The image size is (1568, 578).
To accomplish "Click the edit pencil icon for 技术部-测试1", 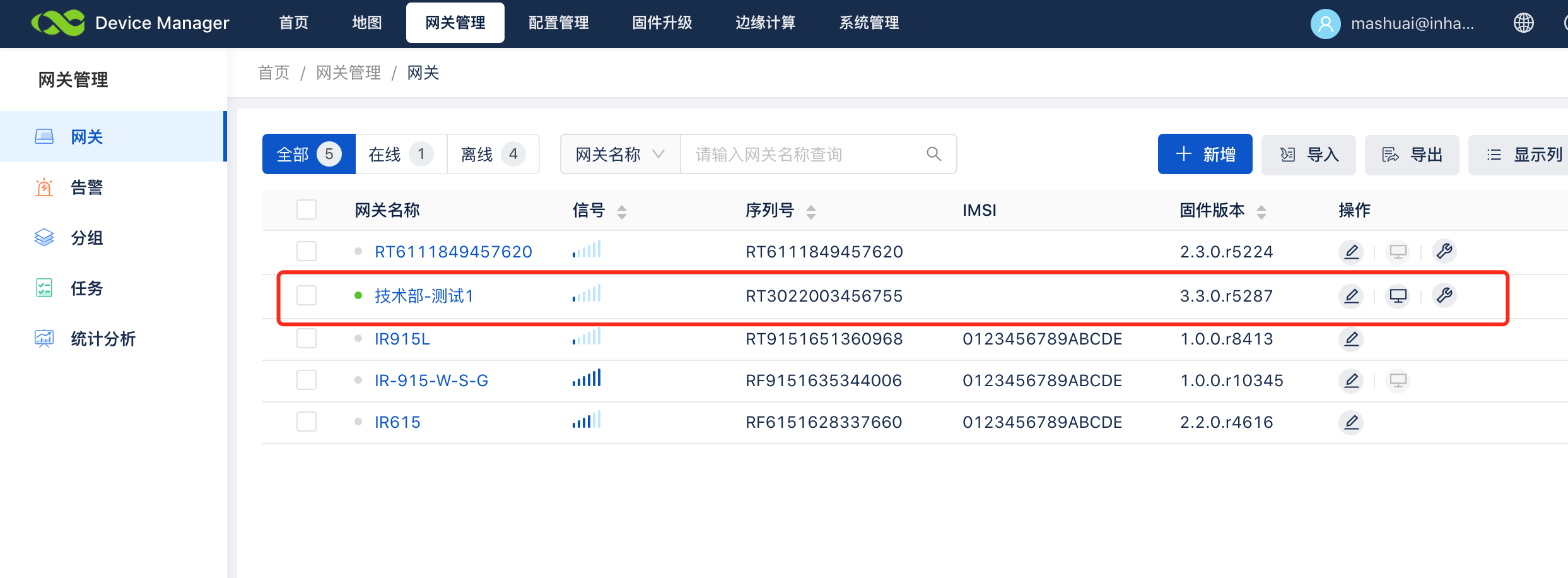I will (1351, 296).
